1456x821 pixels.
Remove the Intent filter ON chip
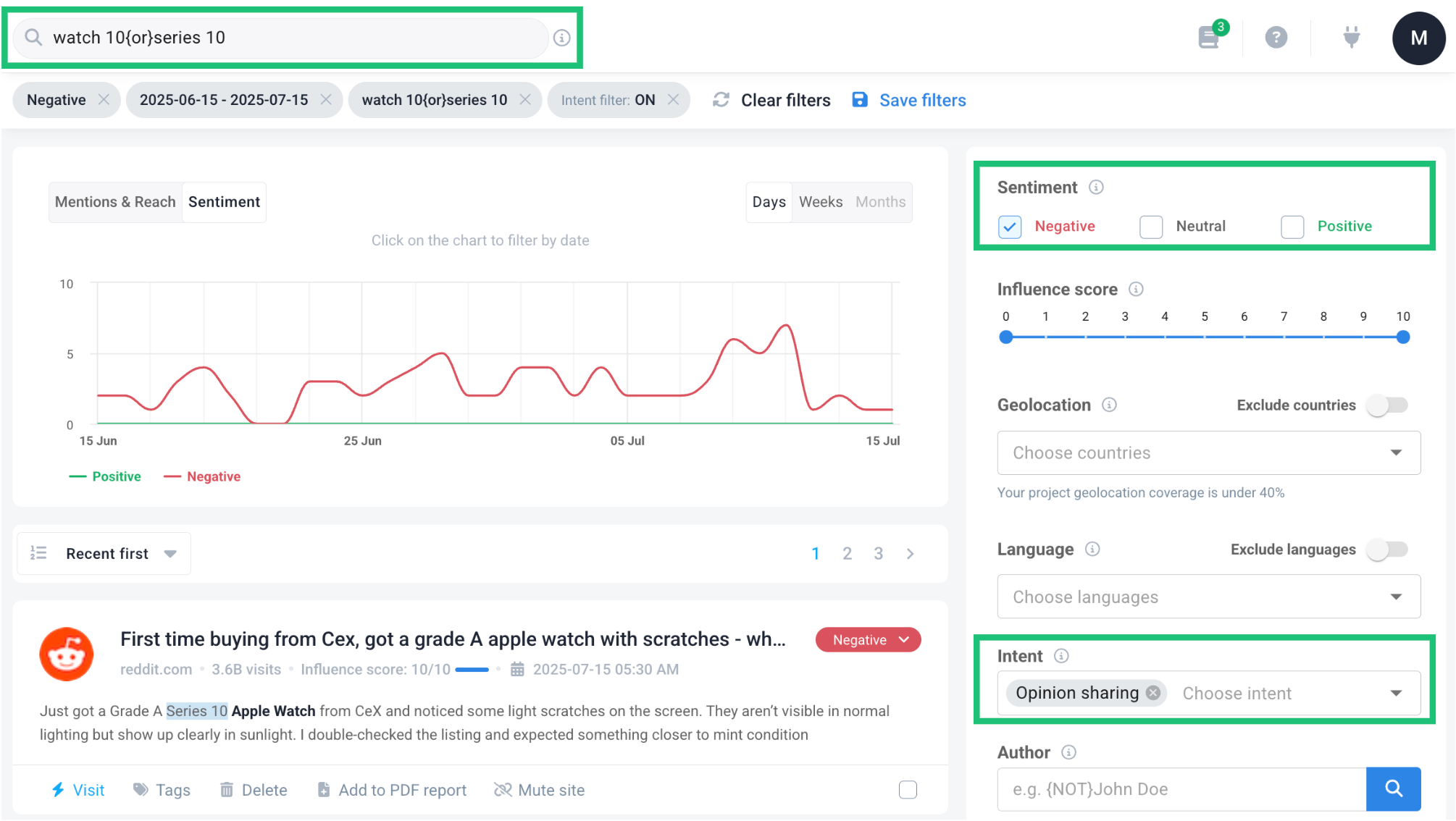click(673, 100)
